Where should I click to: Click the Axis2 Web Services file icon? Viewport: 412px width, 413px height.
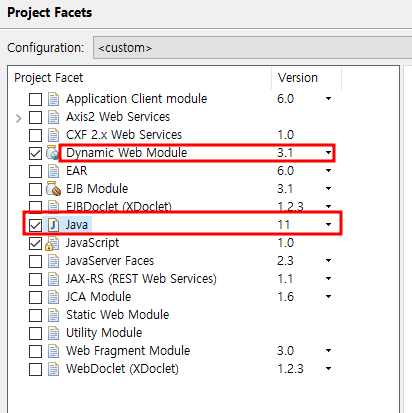point(53,117)
